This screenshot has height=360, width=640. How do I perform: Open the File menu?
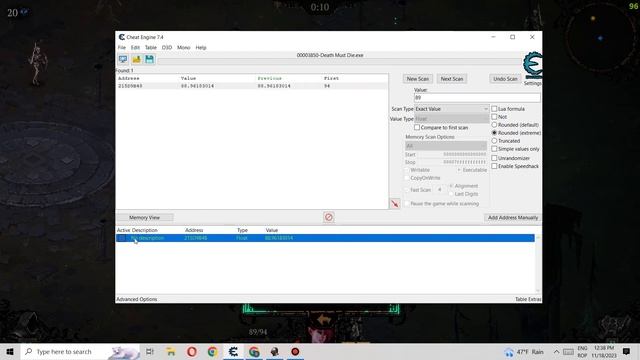[x=122, y=47]
